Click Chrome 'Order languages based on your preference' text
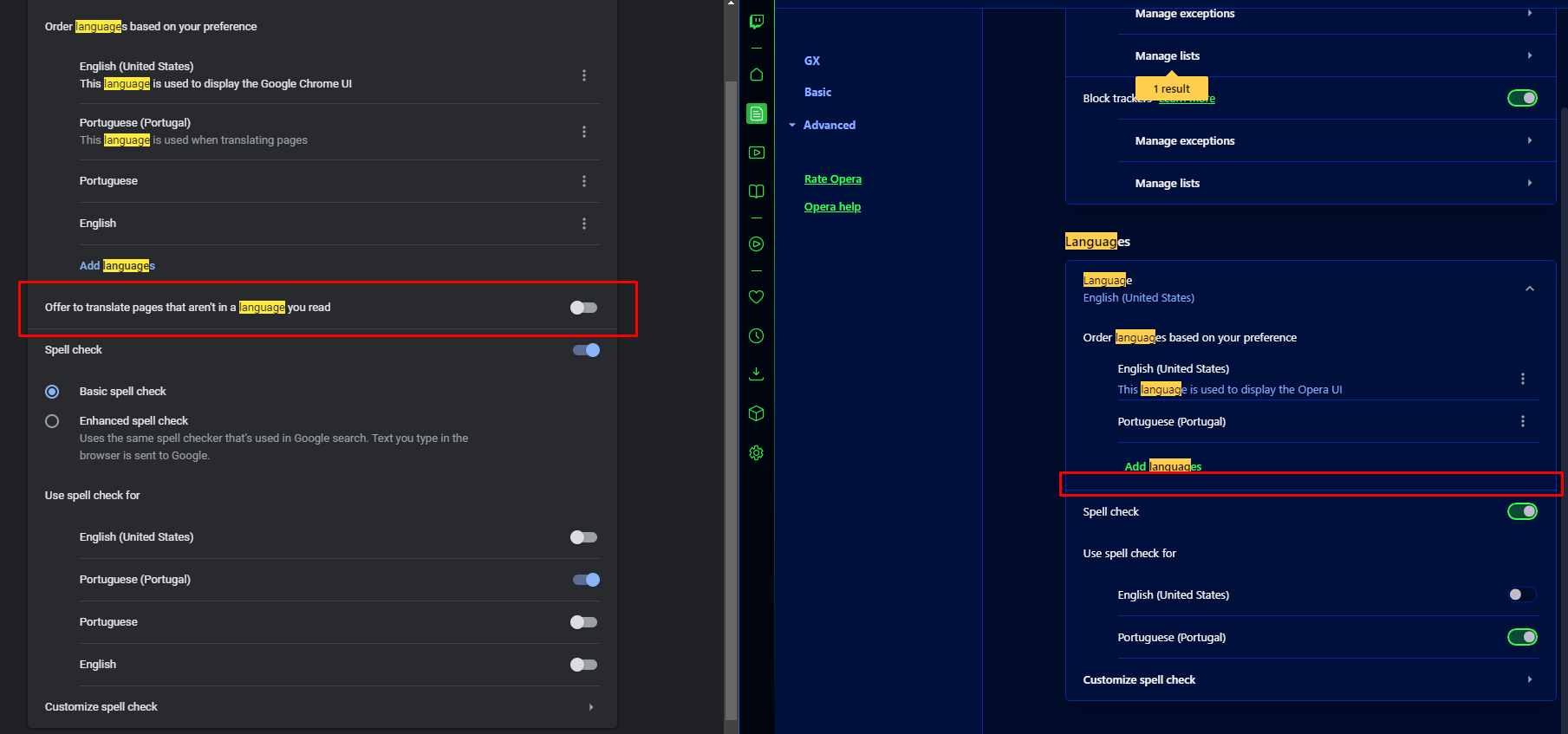The height and width of the screenshot is (734, 1568). click(x=151, y=27)
